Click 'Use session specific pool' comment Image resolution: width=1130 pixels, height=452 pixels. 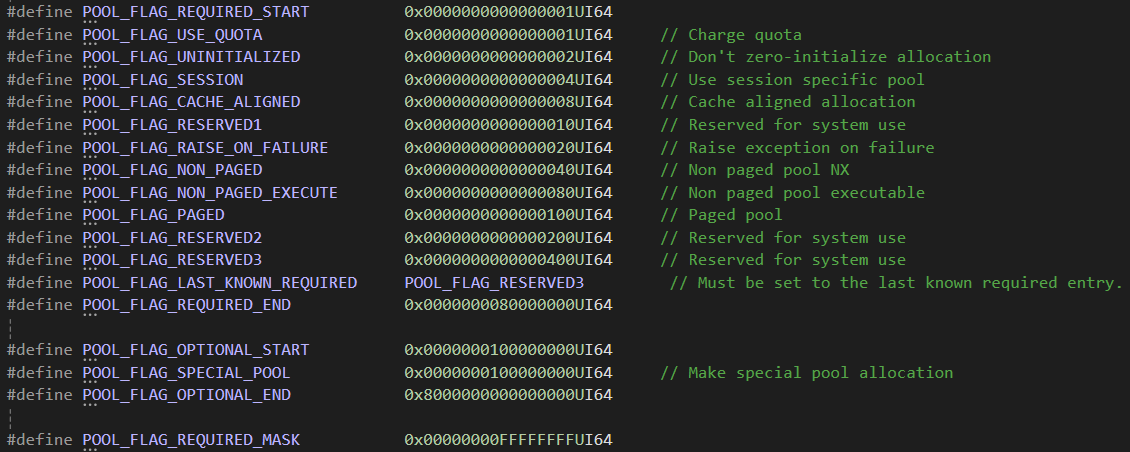click(793, 79)
